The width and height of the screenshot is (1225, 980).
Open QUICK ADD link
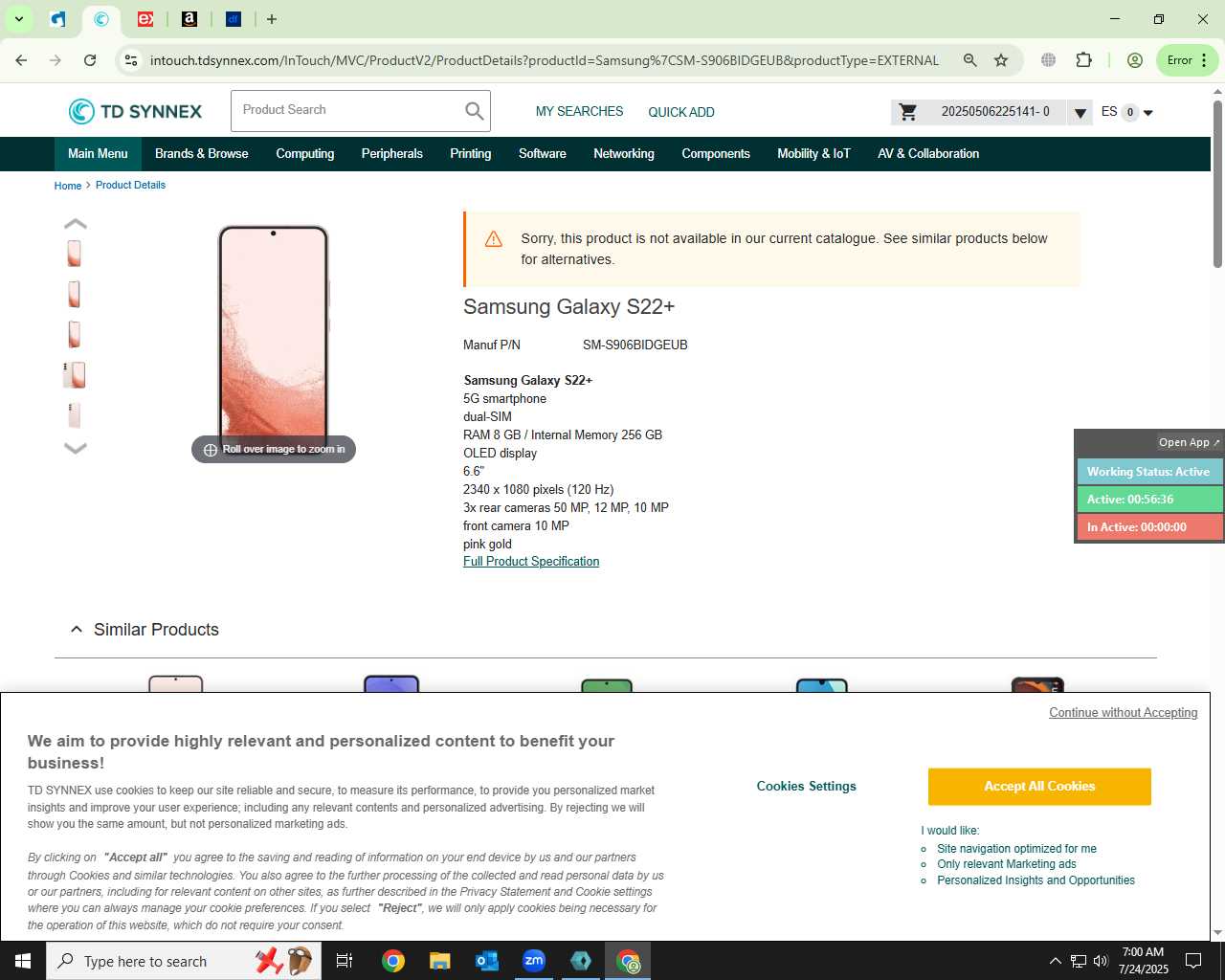coord(681,112)
